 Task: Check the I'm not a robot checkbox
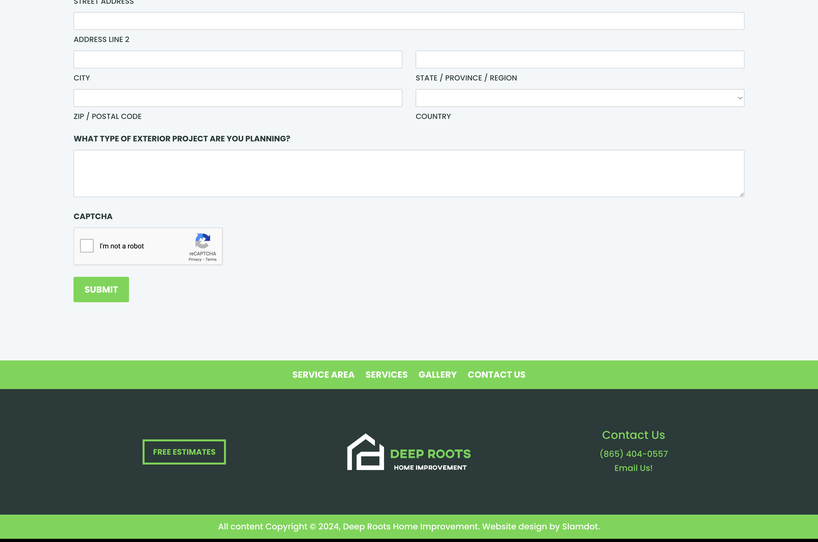tap(87, 246)
